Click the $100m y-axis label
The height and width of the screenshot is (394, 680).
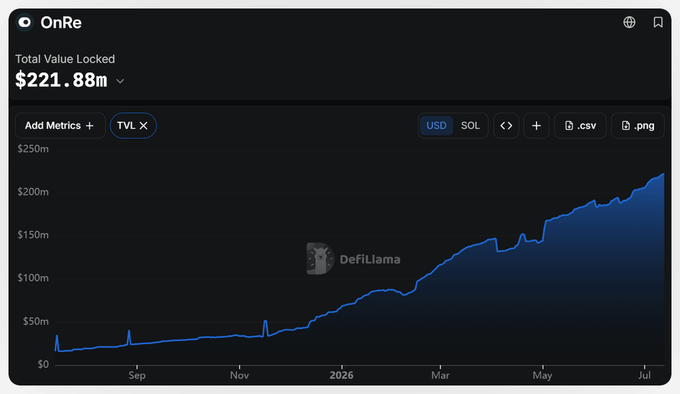tap(33, 278)
